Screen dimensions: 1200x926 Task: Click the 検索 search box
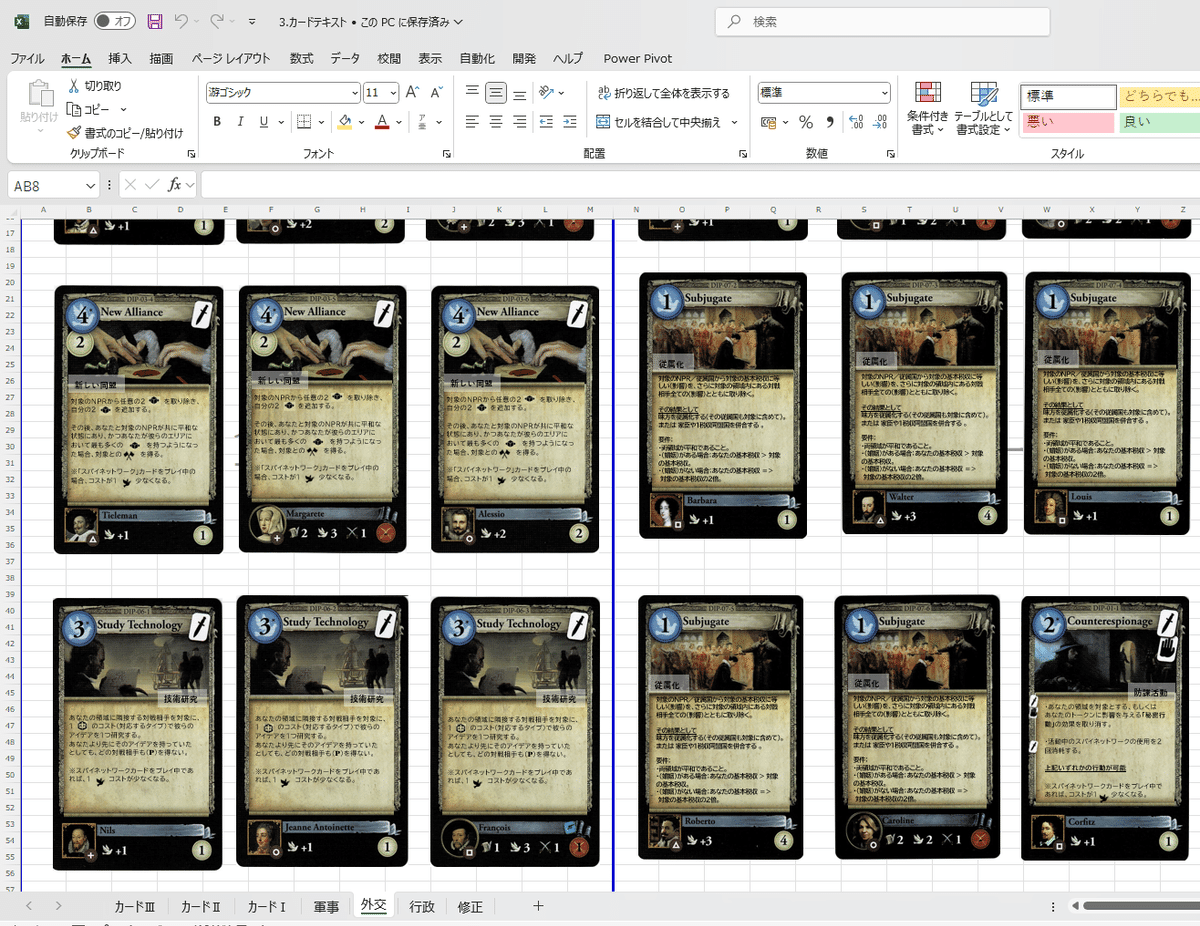[883, 21]
